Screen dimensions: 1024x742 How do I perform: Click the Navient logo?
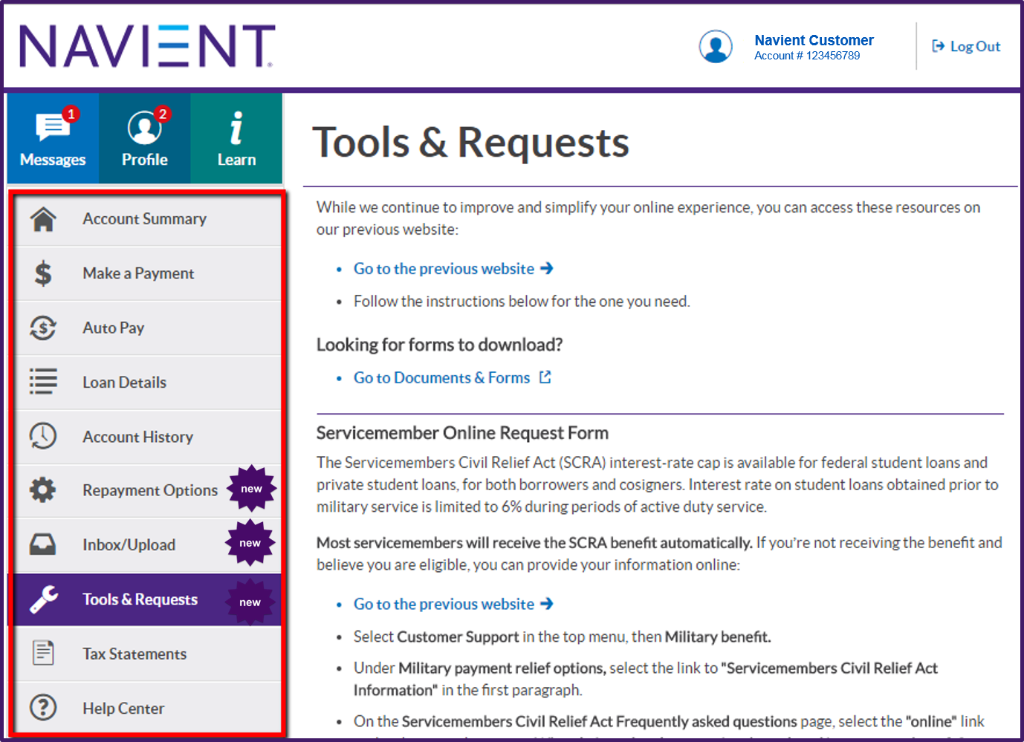pos(147,46)
